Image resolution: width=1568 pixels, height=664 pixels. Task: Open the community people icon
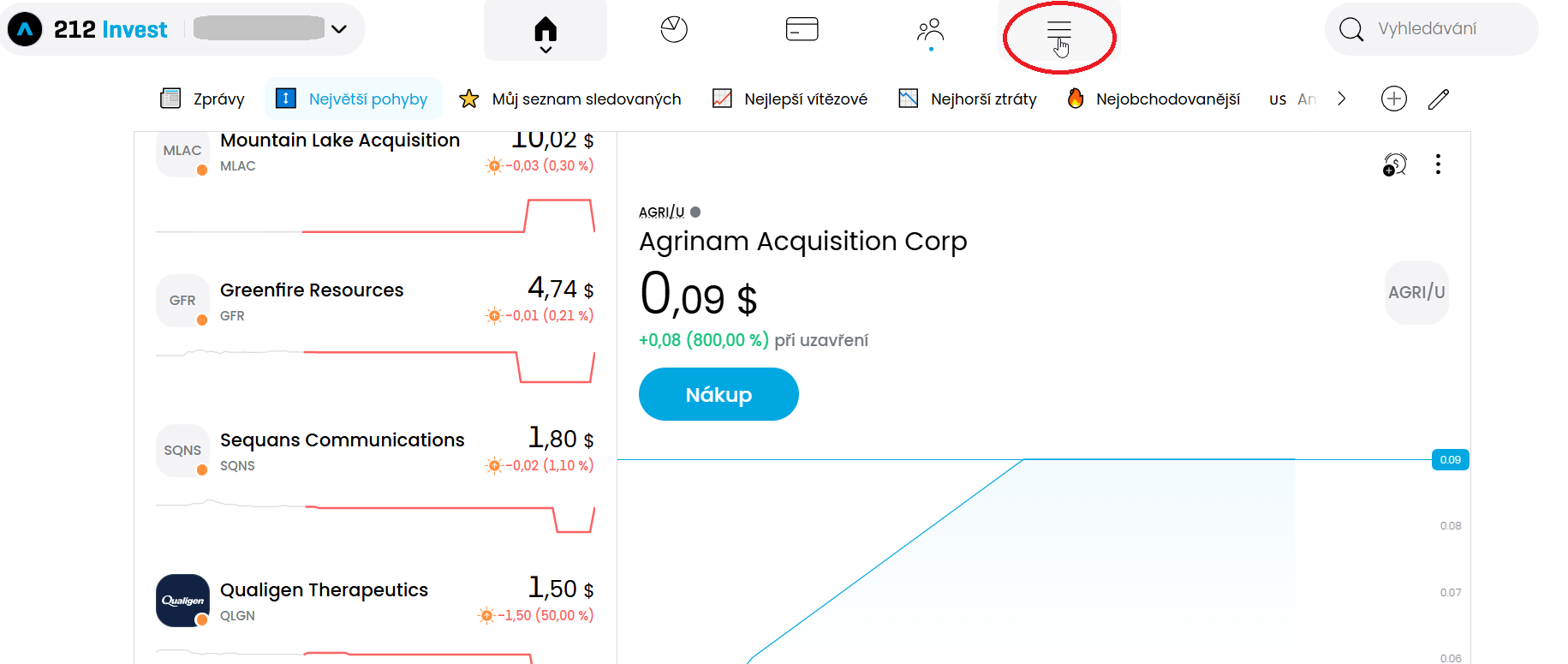tap(930, 30)
